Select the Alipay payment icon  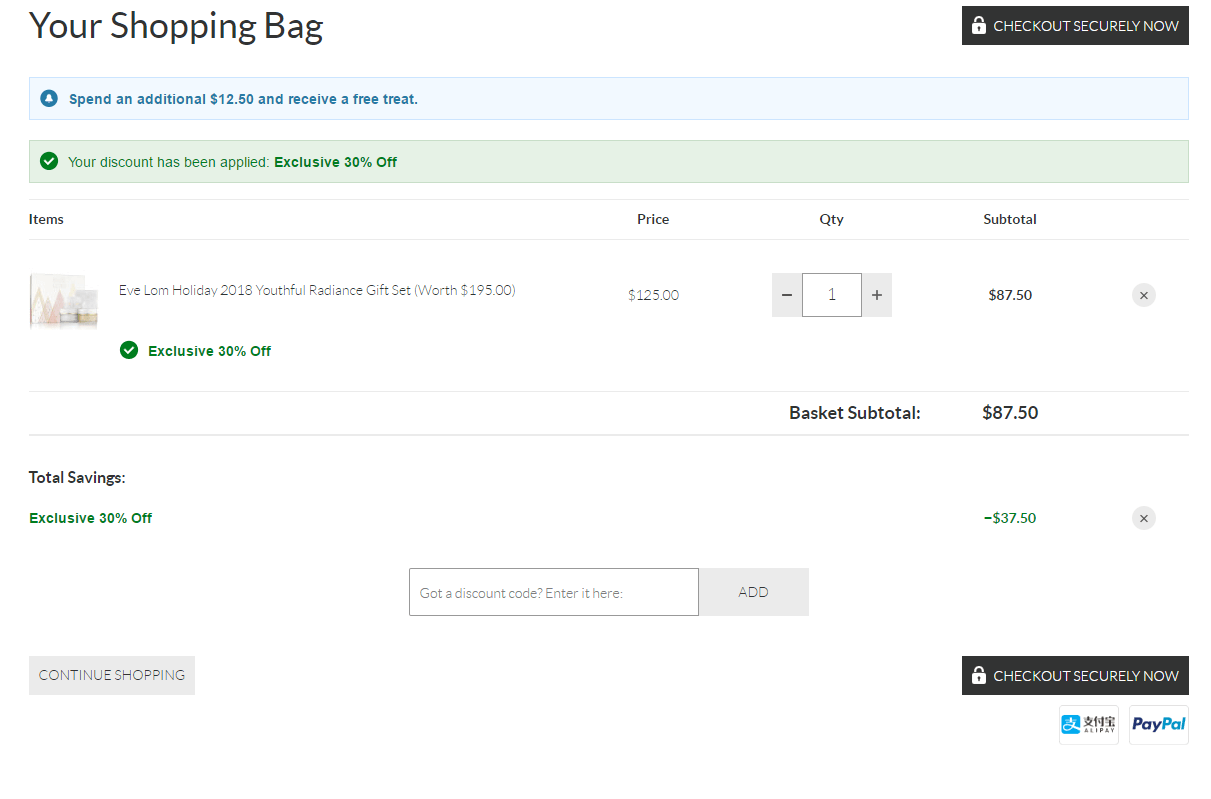[1089, 725]
